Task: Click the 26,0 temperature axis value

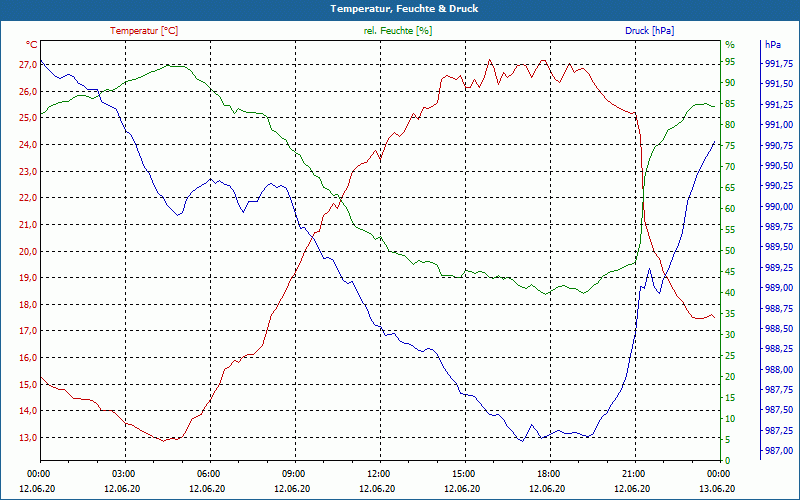Action: 28,92
